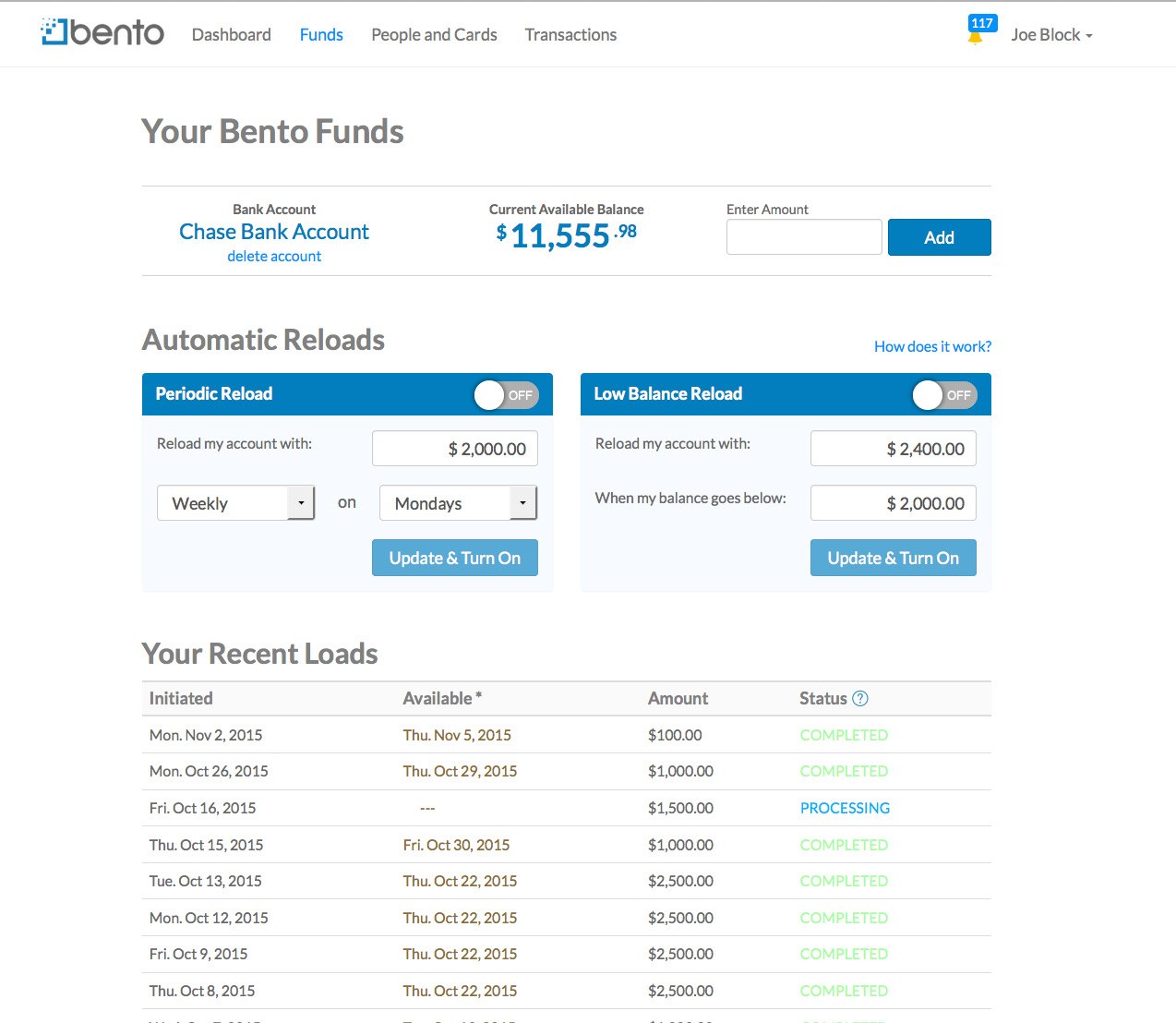Open the Chase Bank Account link

coord(274,232)
